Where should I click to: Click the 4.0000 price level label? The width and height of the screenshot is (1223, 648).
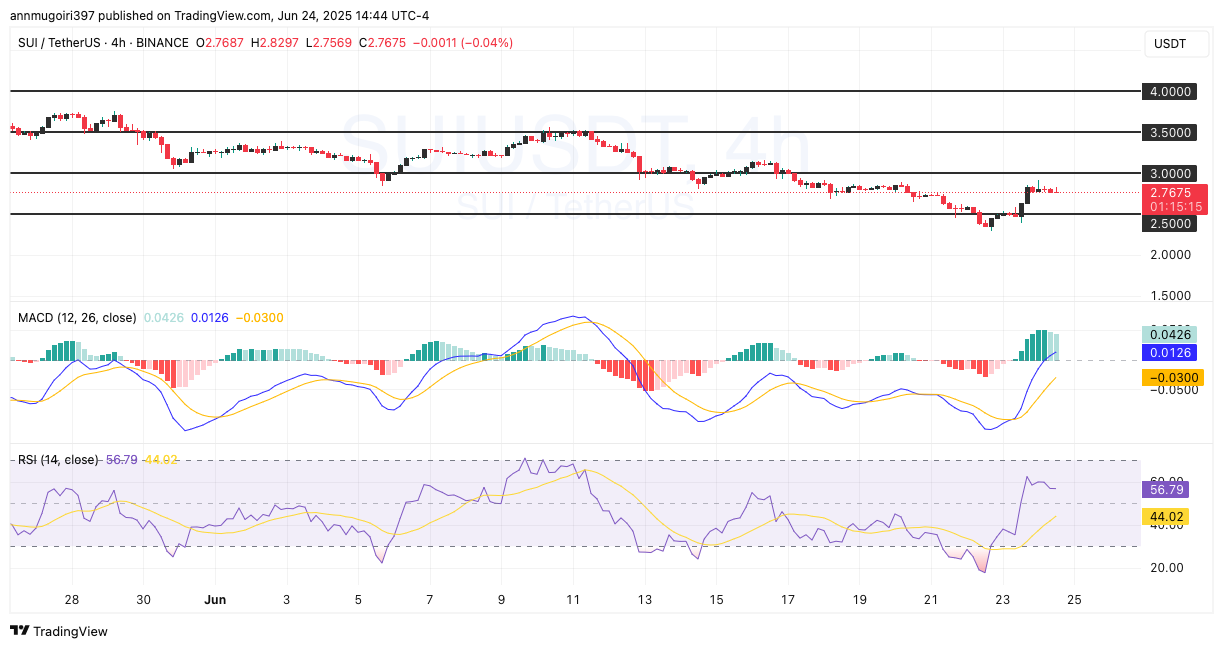[1170, 91]
